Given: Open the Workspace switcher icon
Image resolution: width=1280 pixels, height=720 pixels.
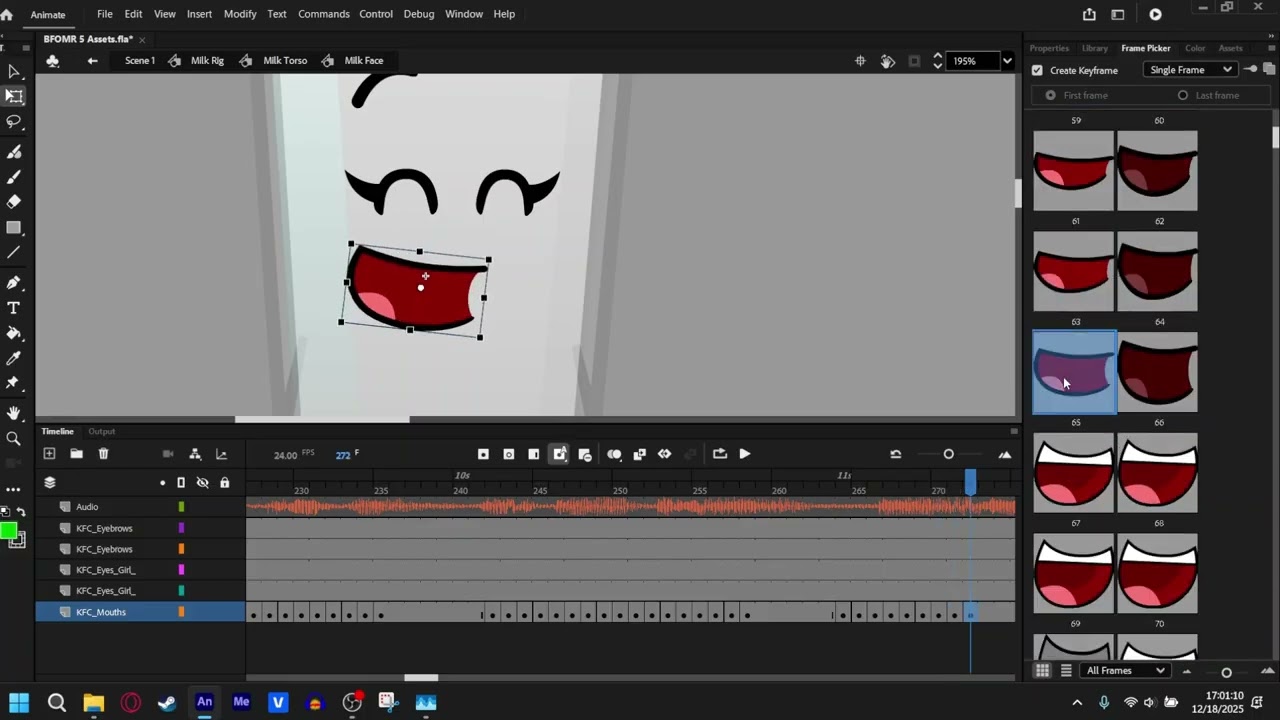Looking at the screenshot, I should click(x=1118, y=14).
